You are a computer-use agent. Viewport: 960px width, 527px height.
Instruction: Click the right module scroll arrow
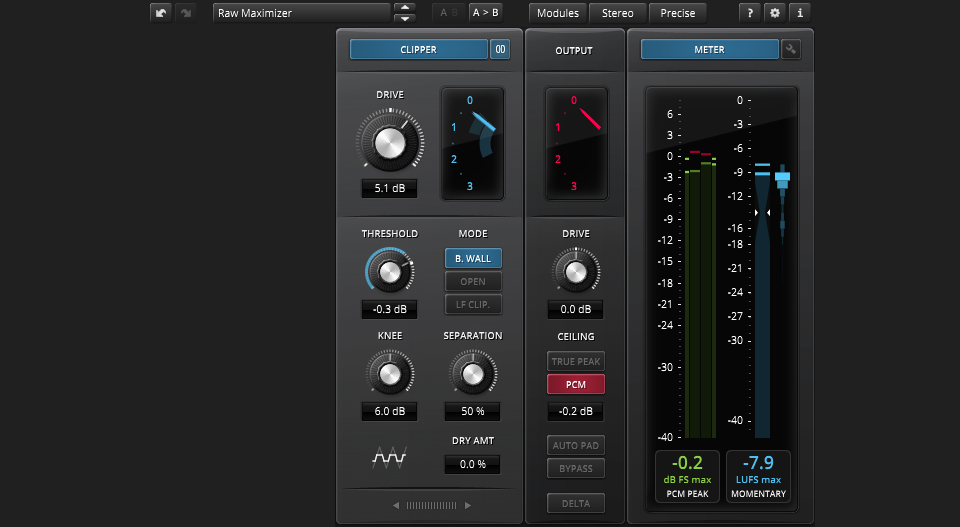(468, 506)
